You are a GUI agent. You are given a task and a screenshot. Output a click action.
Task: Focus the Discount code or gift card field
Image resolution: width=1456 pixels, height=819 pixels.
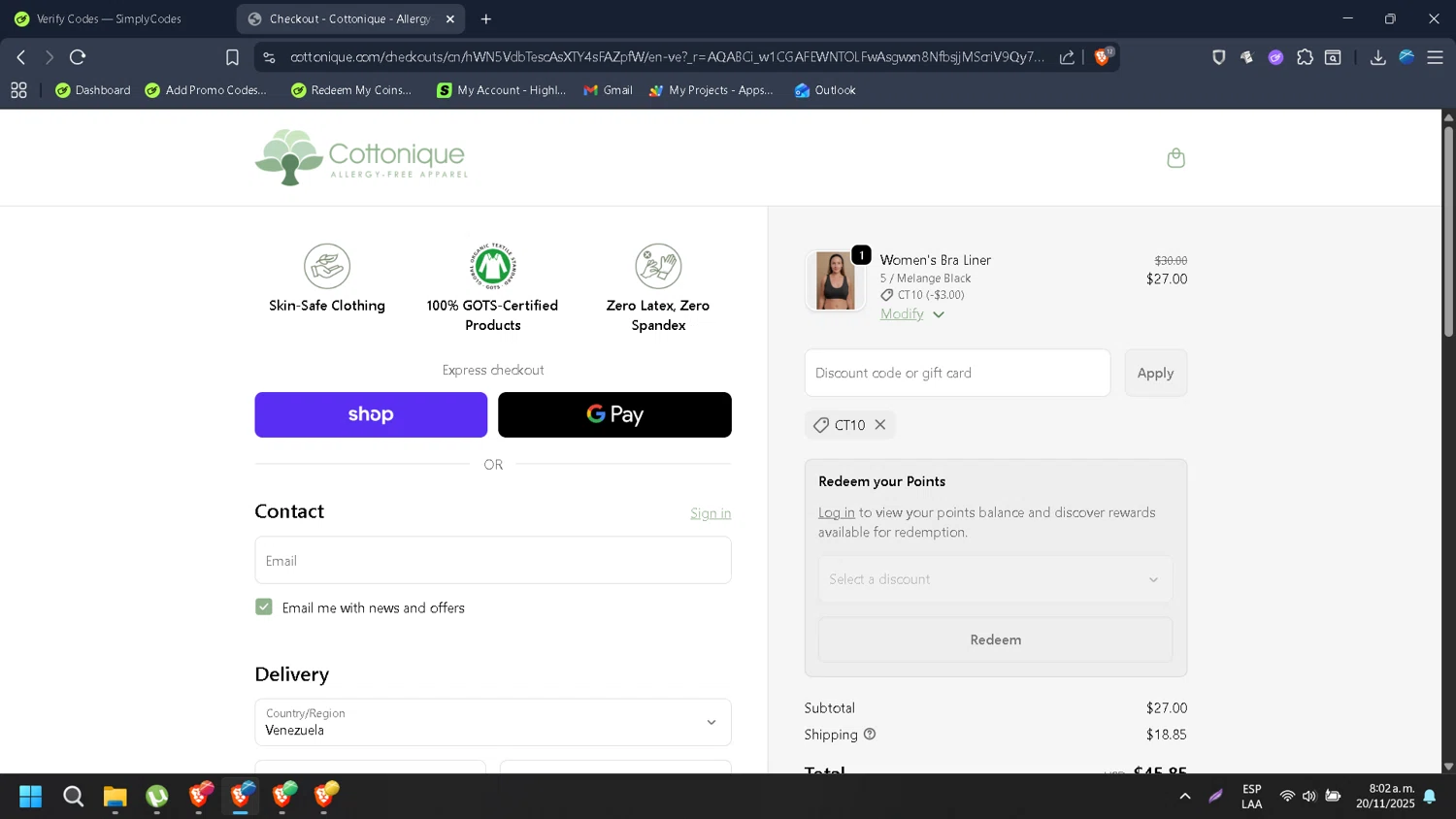[957, 373]
